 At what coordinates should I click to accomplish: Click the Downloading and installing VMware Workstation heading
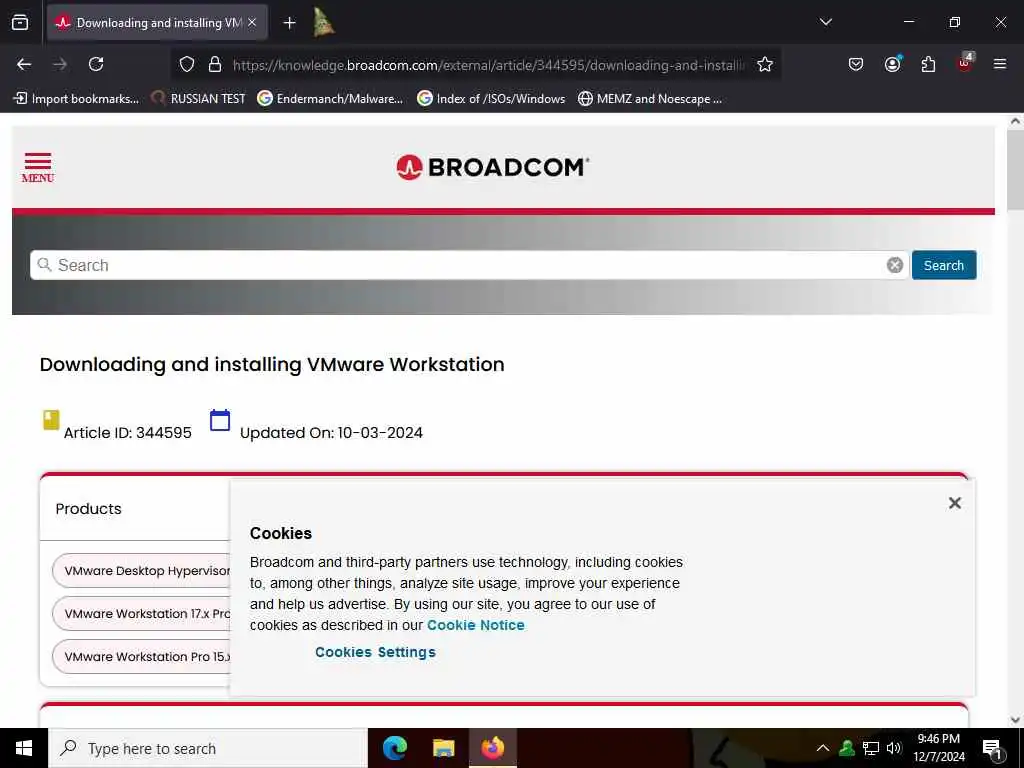pos(272,364)
